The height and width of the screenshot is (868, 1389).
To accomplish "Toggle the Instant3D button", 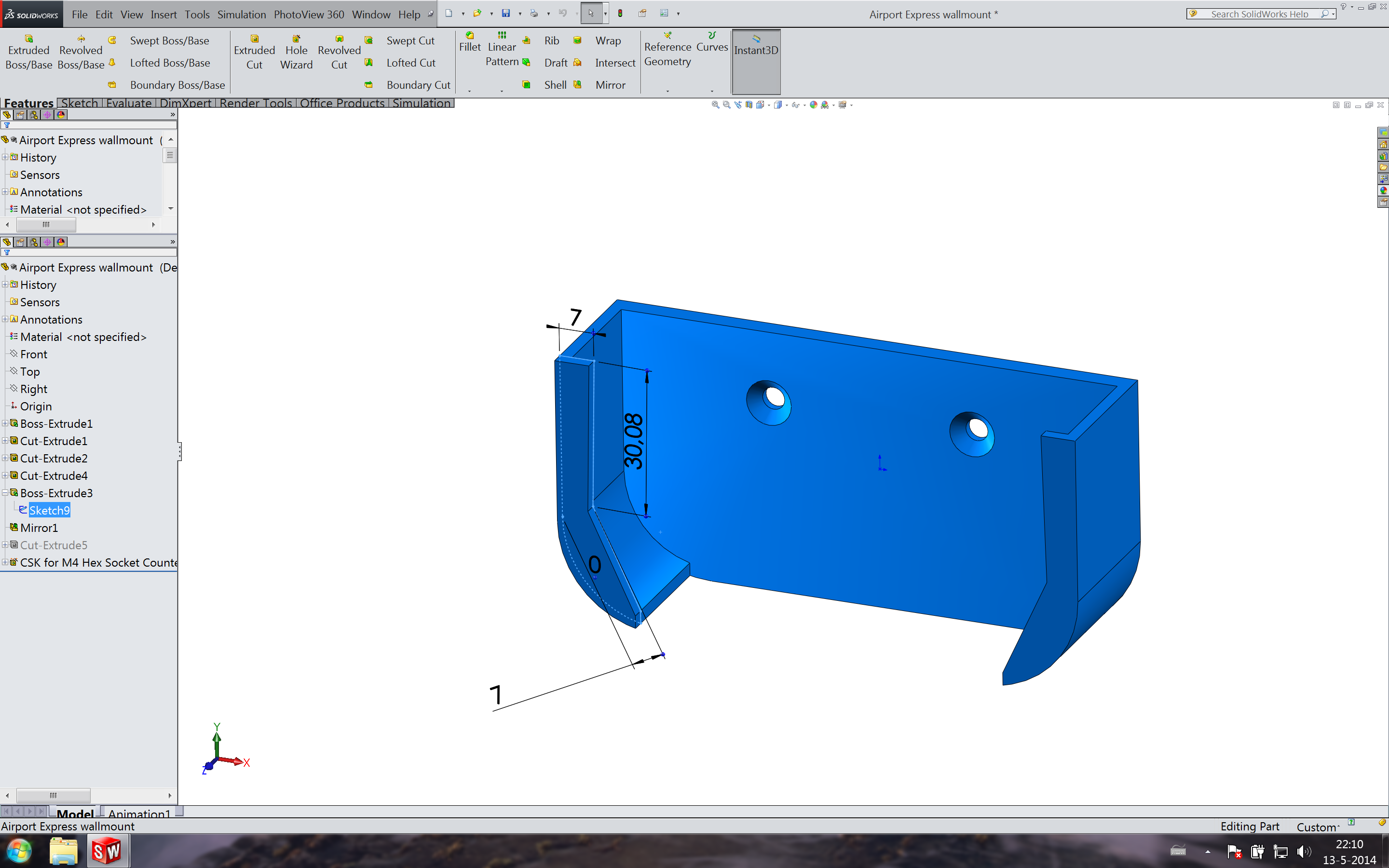I will pyautogui.click(x=756, y=61).
